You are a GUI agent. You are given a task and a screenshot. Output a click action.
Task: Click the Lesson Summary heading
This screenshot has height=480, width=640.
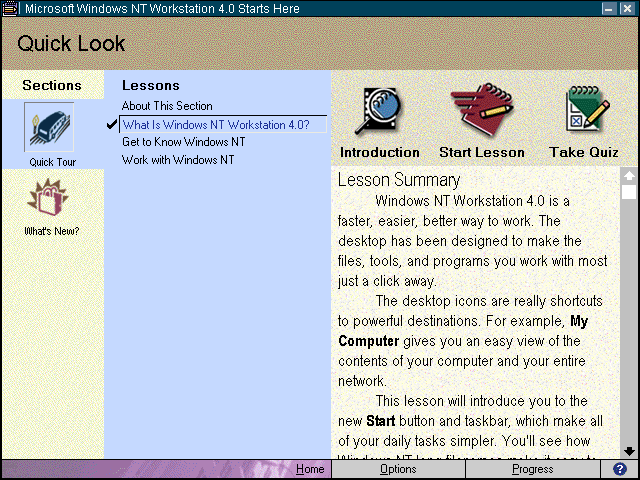[399, 180]
